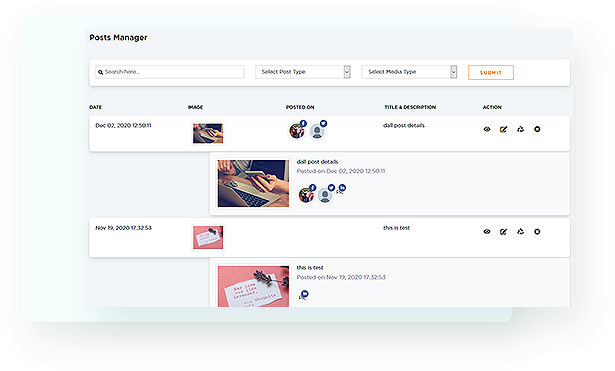
Task: Click the search magnifier icon
Action: pos(100,72)
